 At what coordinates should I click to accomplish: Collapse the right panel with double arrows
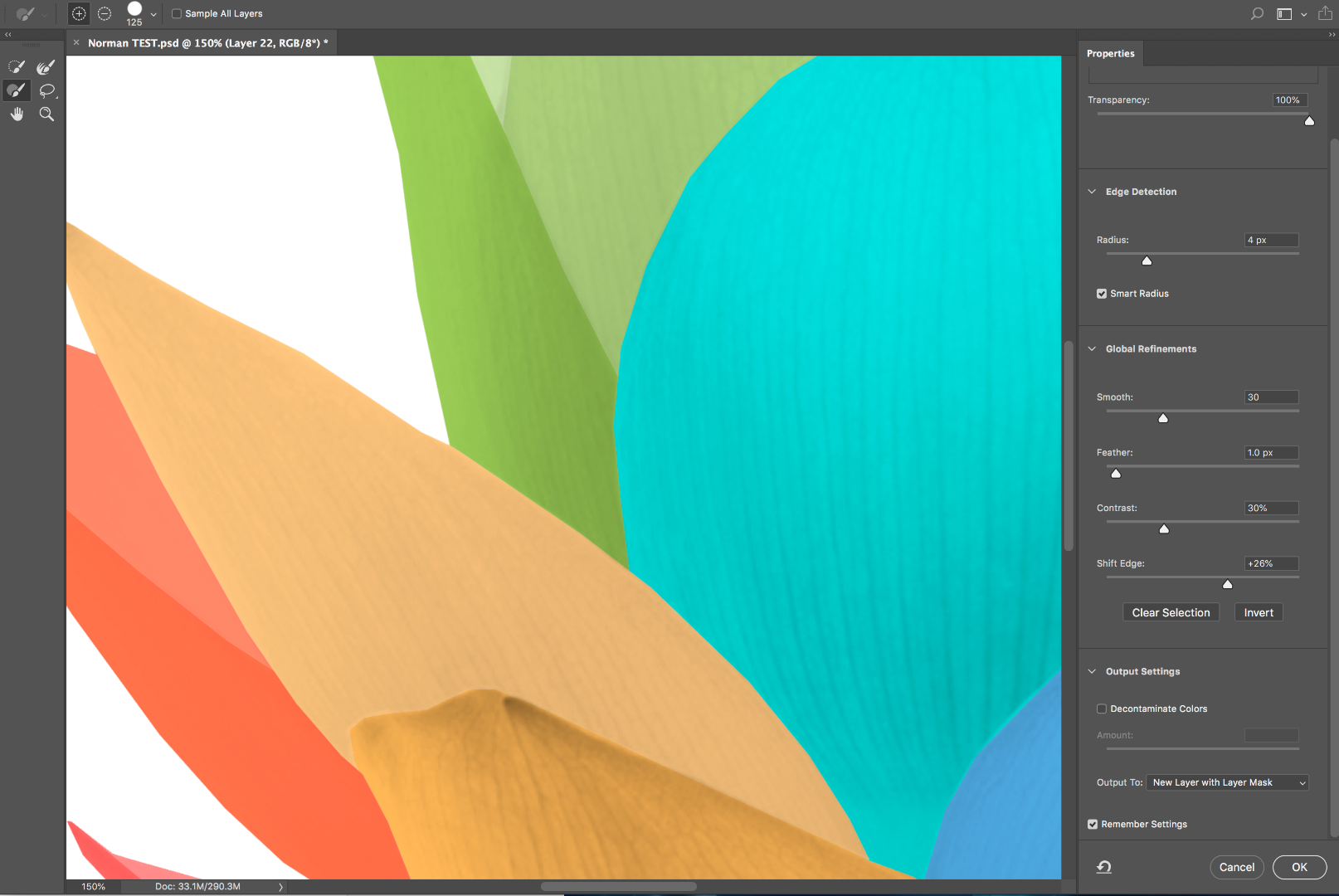click(1332, 35)
